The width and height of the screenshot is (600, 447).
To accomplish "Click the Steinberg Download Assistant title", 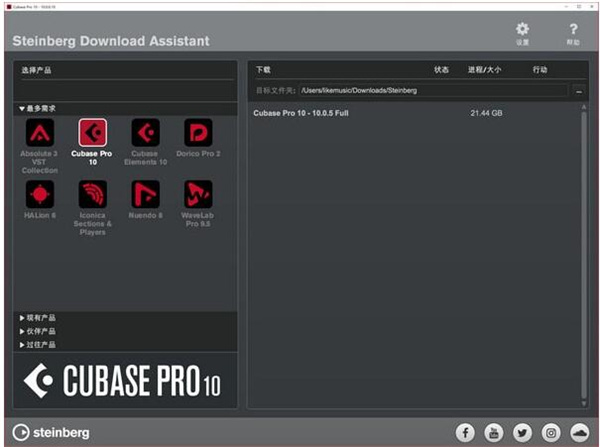I will point(111,41).
